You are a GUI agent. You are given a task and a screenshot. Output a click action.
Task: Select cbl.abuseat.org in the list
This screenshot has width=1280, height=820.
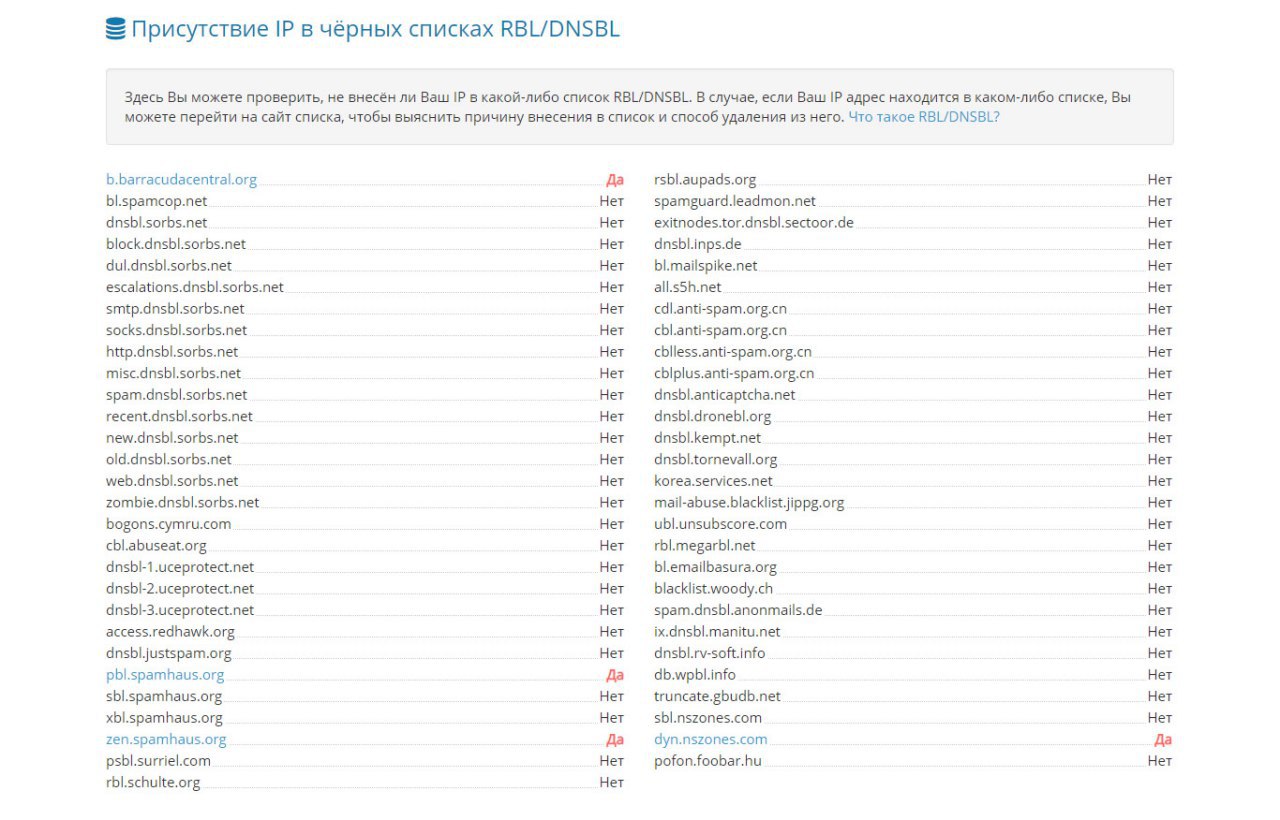coord(156,545)
